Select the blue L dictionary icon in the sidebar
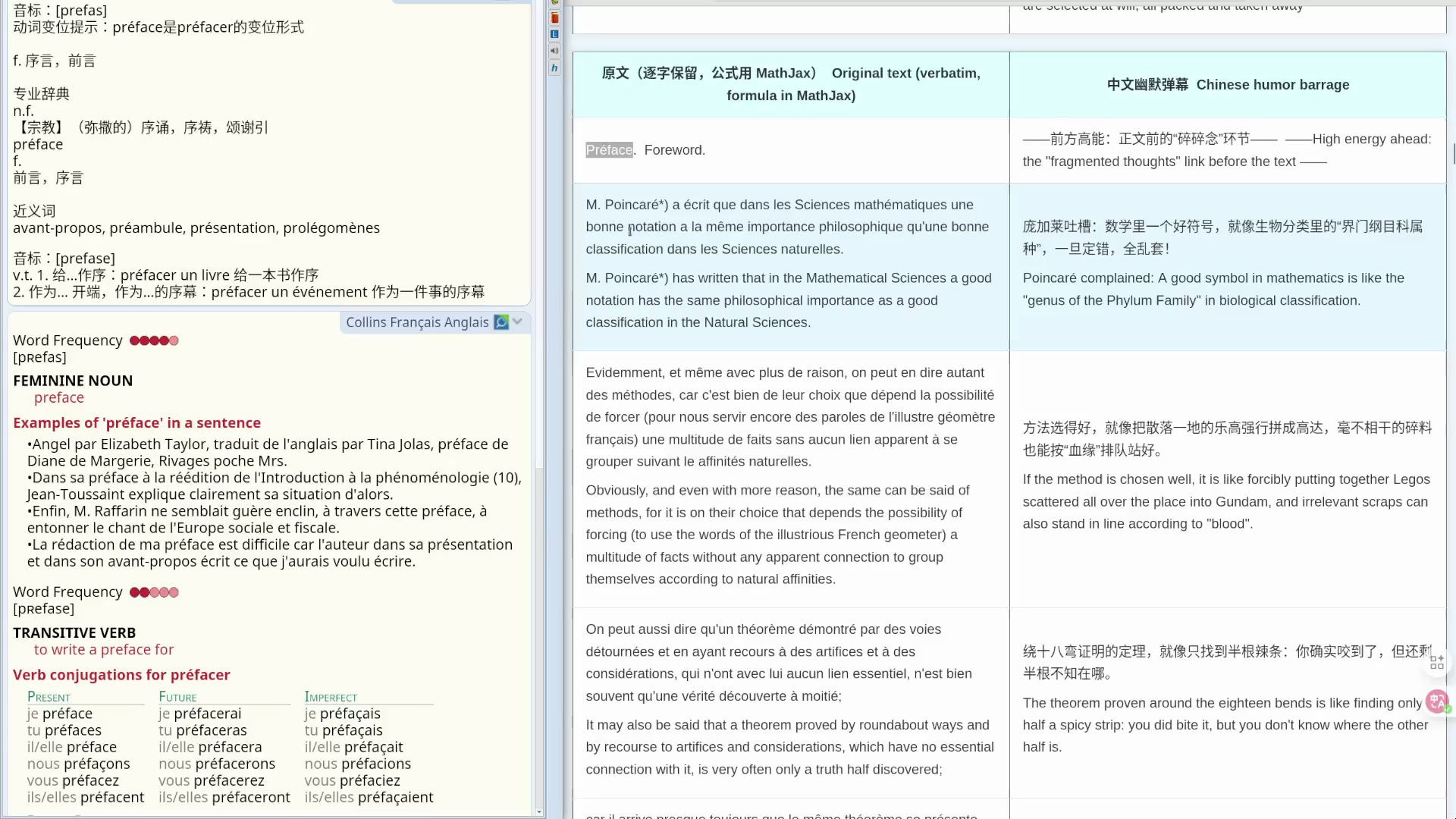Image resolution: width=1456 pixels, height=819 pixels. (554, 34)
